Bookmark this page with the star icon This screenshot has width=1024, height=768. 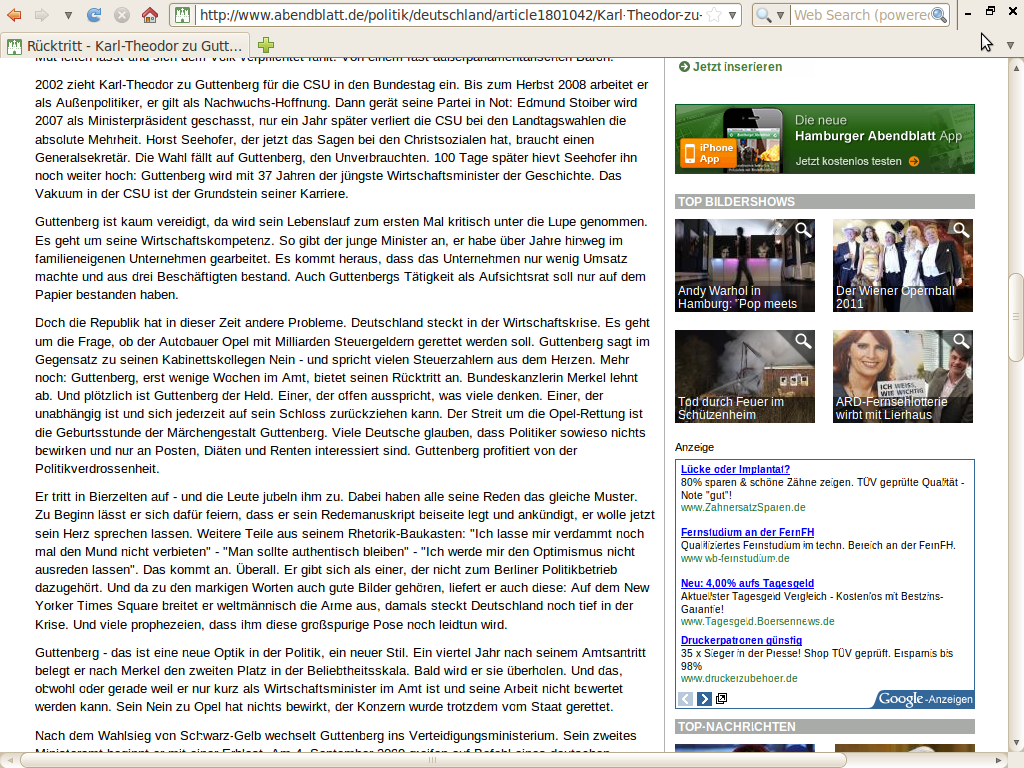coord(715,15)
